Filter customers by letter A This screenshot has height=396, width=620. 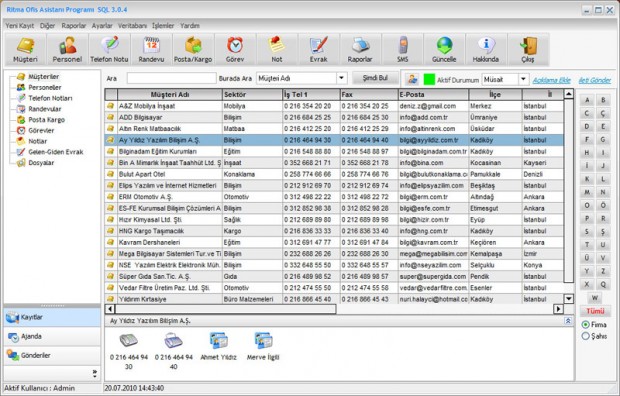(x=587, y=100)
